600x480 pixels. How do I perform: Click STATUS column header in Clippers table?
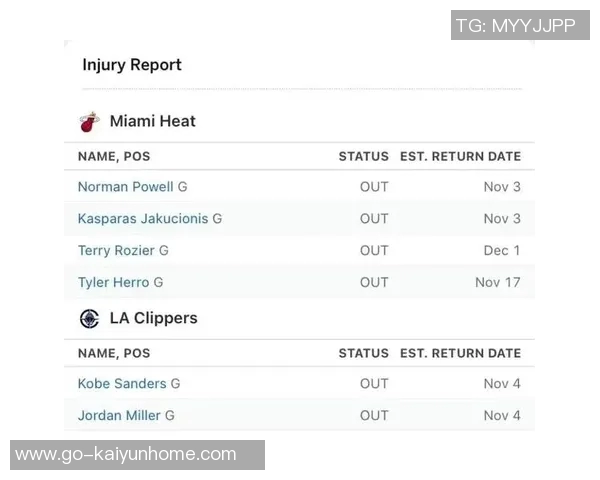click(363, 354)
